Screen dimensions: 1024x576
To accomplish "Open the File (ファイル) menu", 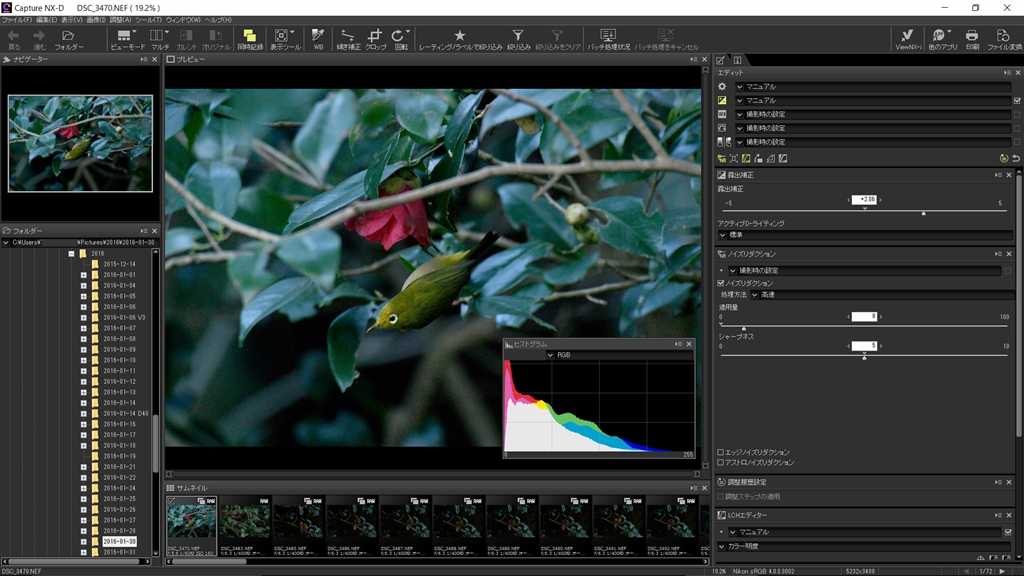I will click(16, 20).
